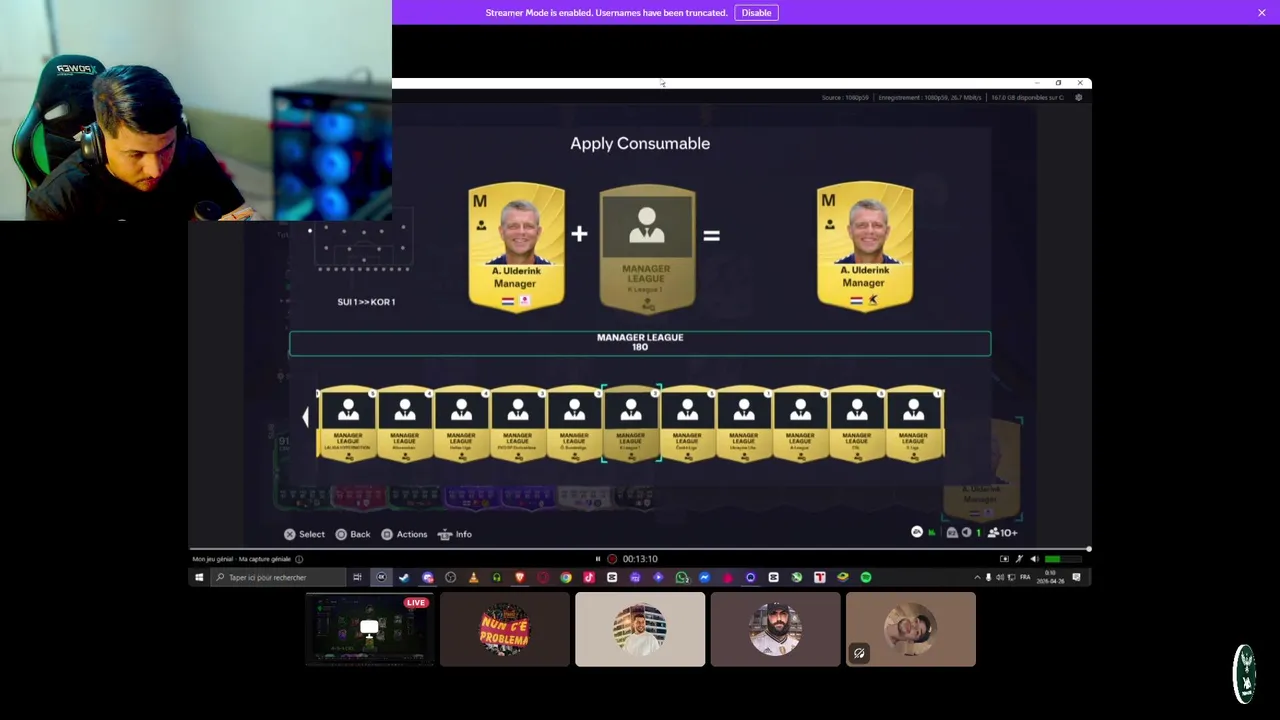Screen dimensions: 1280x720
Task: Open Messenger from the taskbar
Action: (705, 577)
